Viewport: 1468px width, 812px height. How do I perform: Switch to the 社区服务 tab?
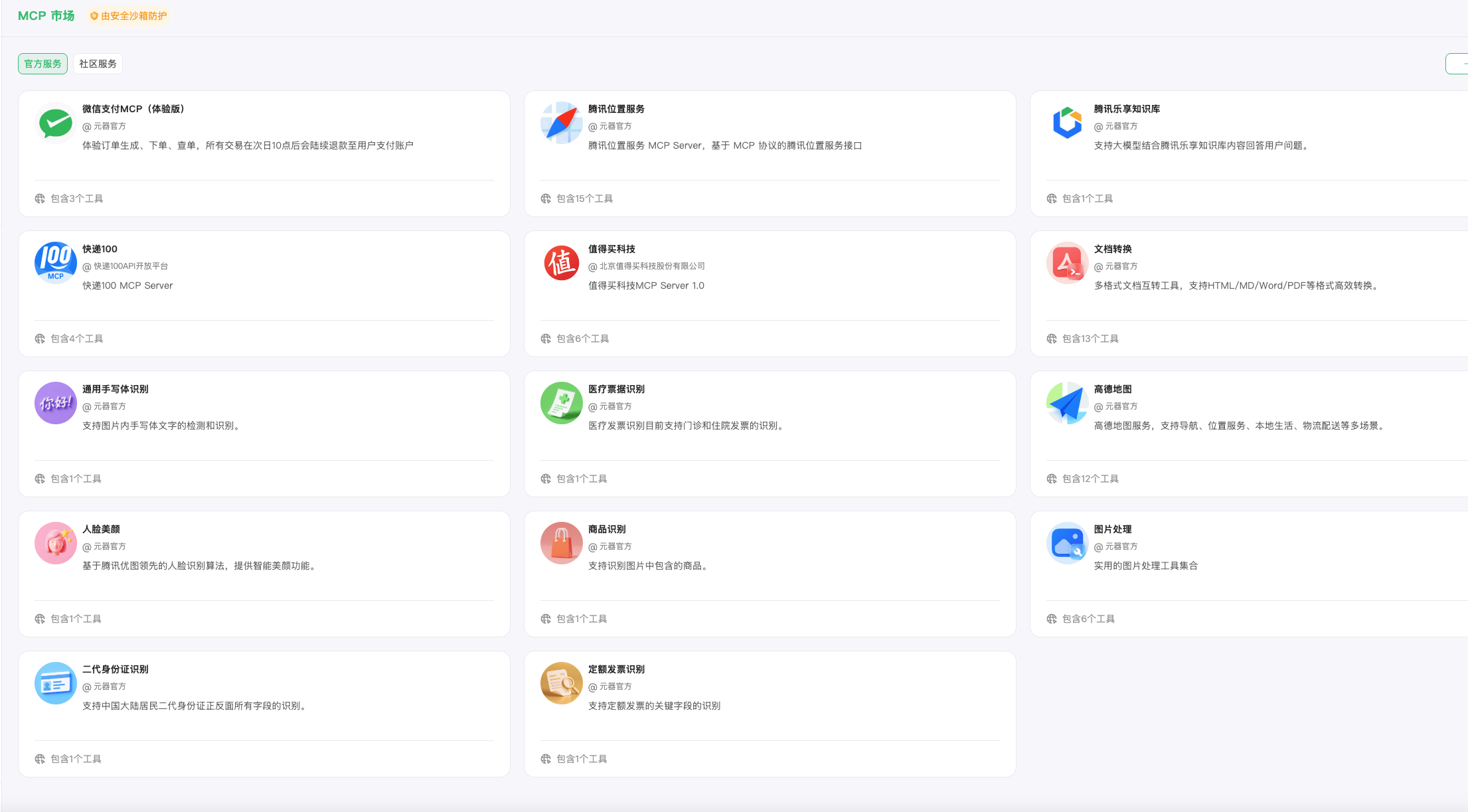(x=98, y=64)
